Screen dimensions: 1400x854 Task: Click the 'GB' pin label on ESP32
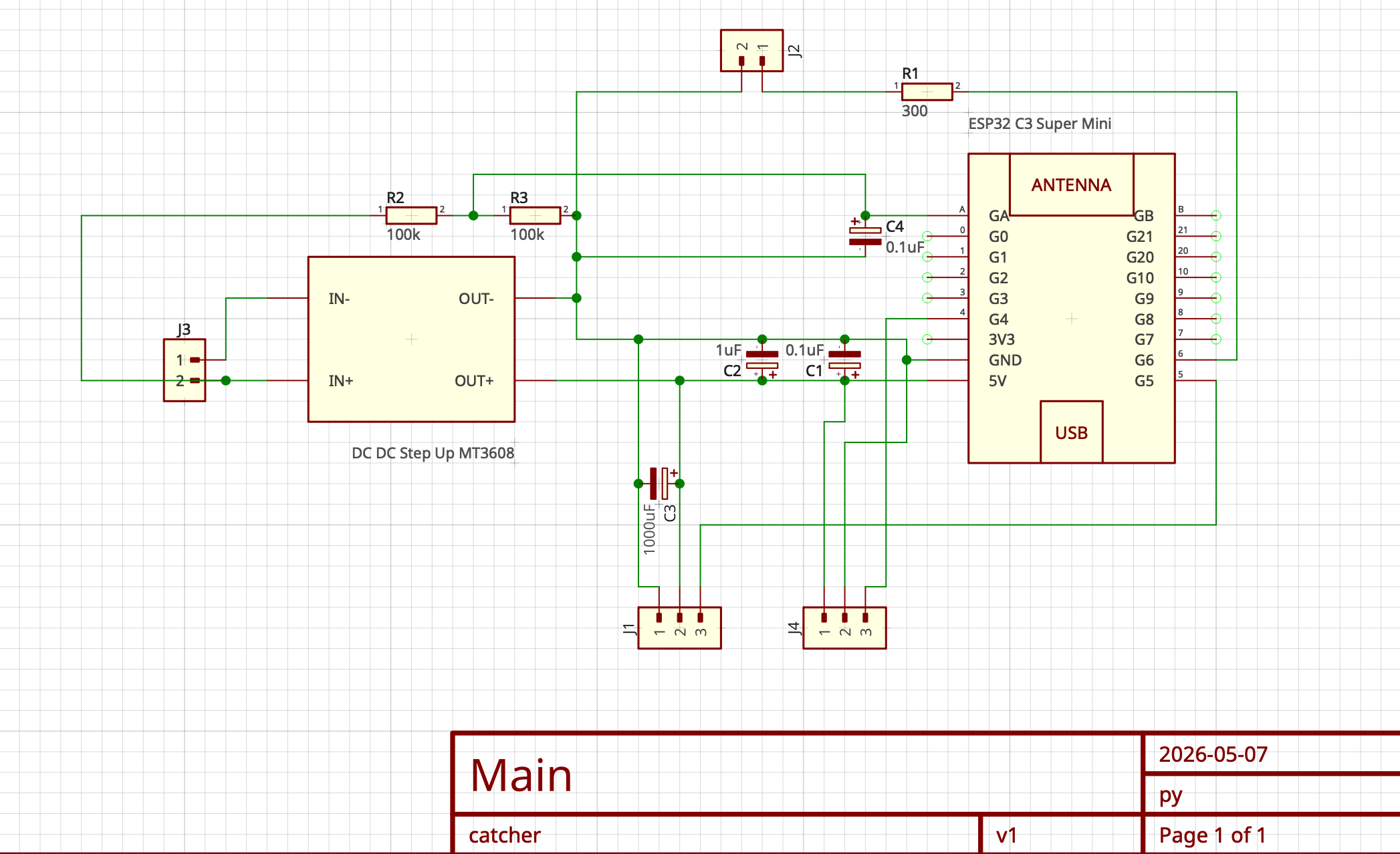(1144, 216)
